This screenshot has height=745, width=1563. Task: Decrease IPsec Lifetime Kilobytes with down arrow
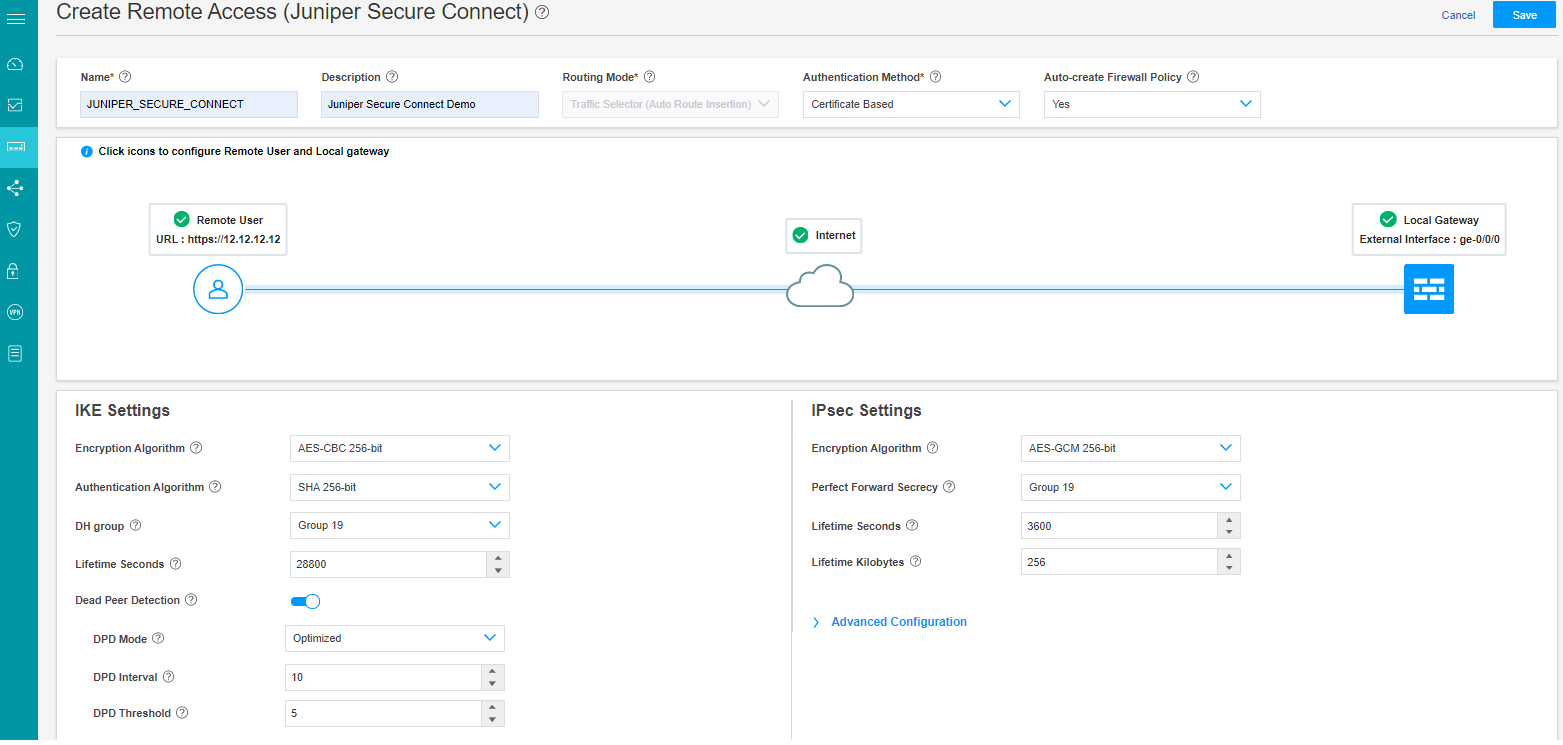(x=1228, y=568)
